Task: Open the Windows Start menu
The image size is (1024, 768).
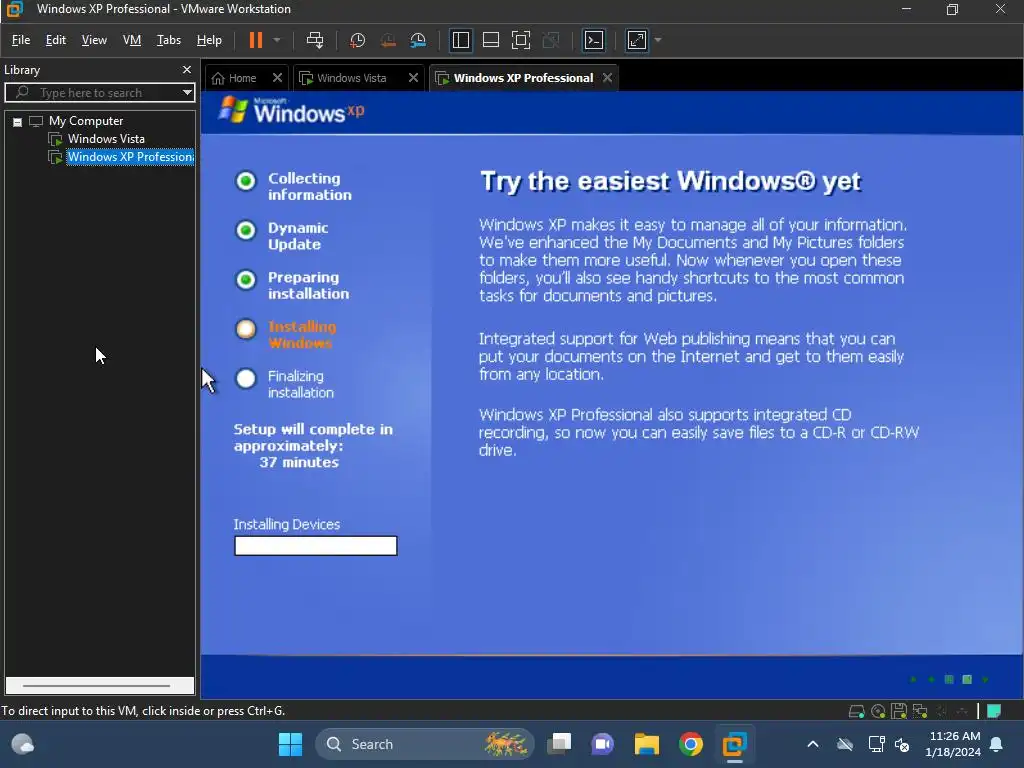Action: tap(290, 744)
